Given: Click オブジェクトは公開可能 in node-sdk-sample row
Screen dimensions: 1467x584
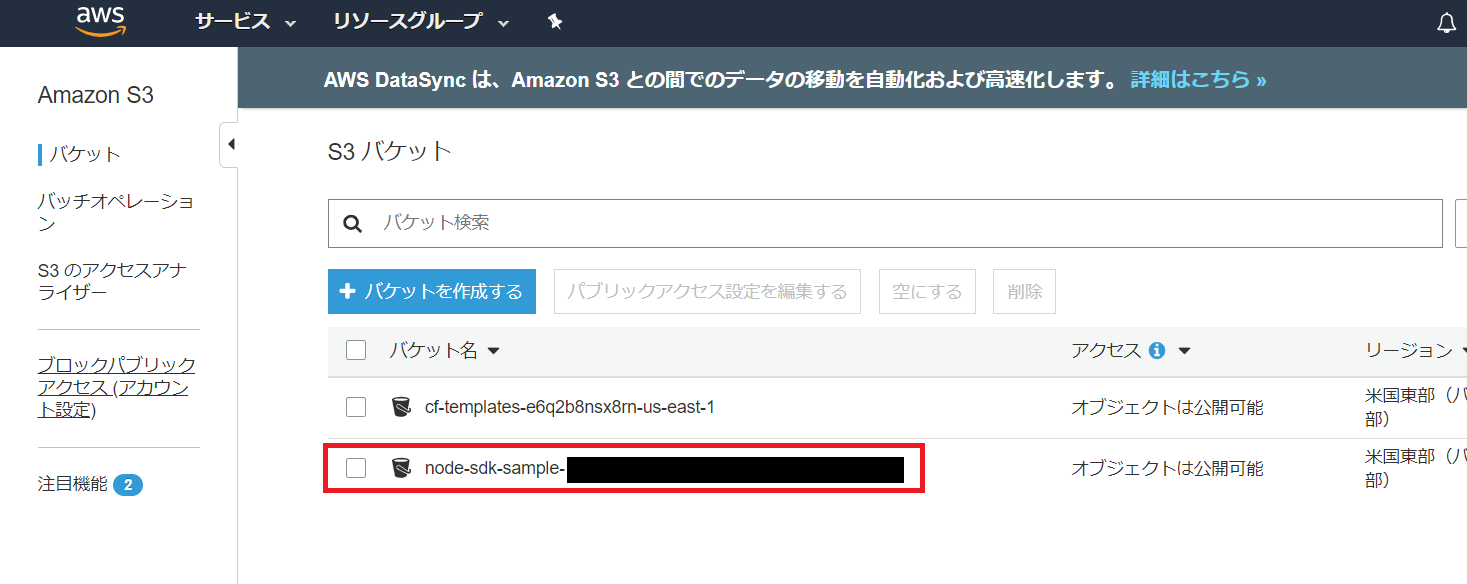Looking at the screenshot, I should [x=1167, y=468].
